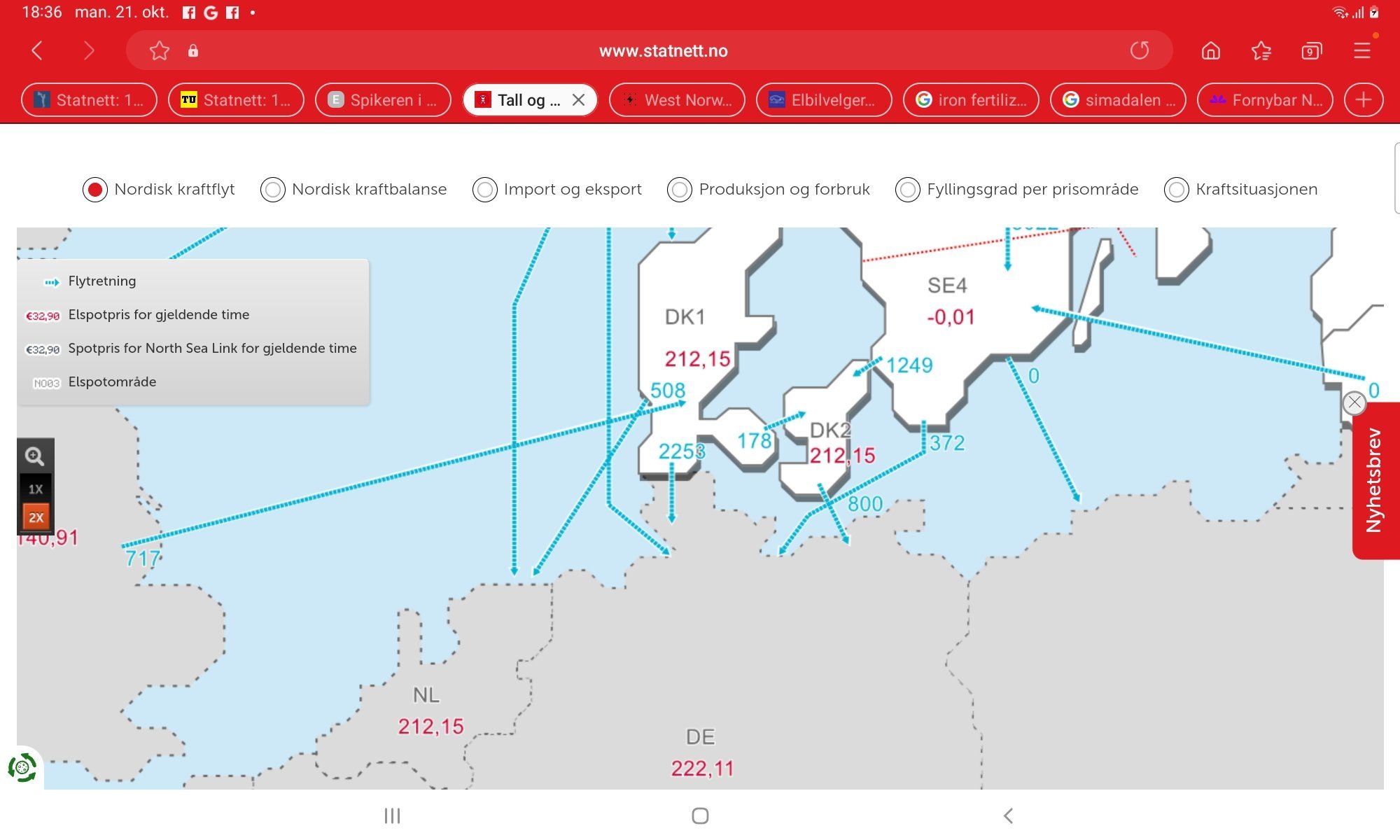
Task: Open the tab counter showing 9
Action: tap(1312, 50)
